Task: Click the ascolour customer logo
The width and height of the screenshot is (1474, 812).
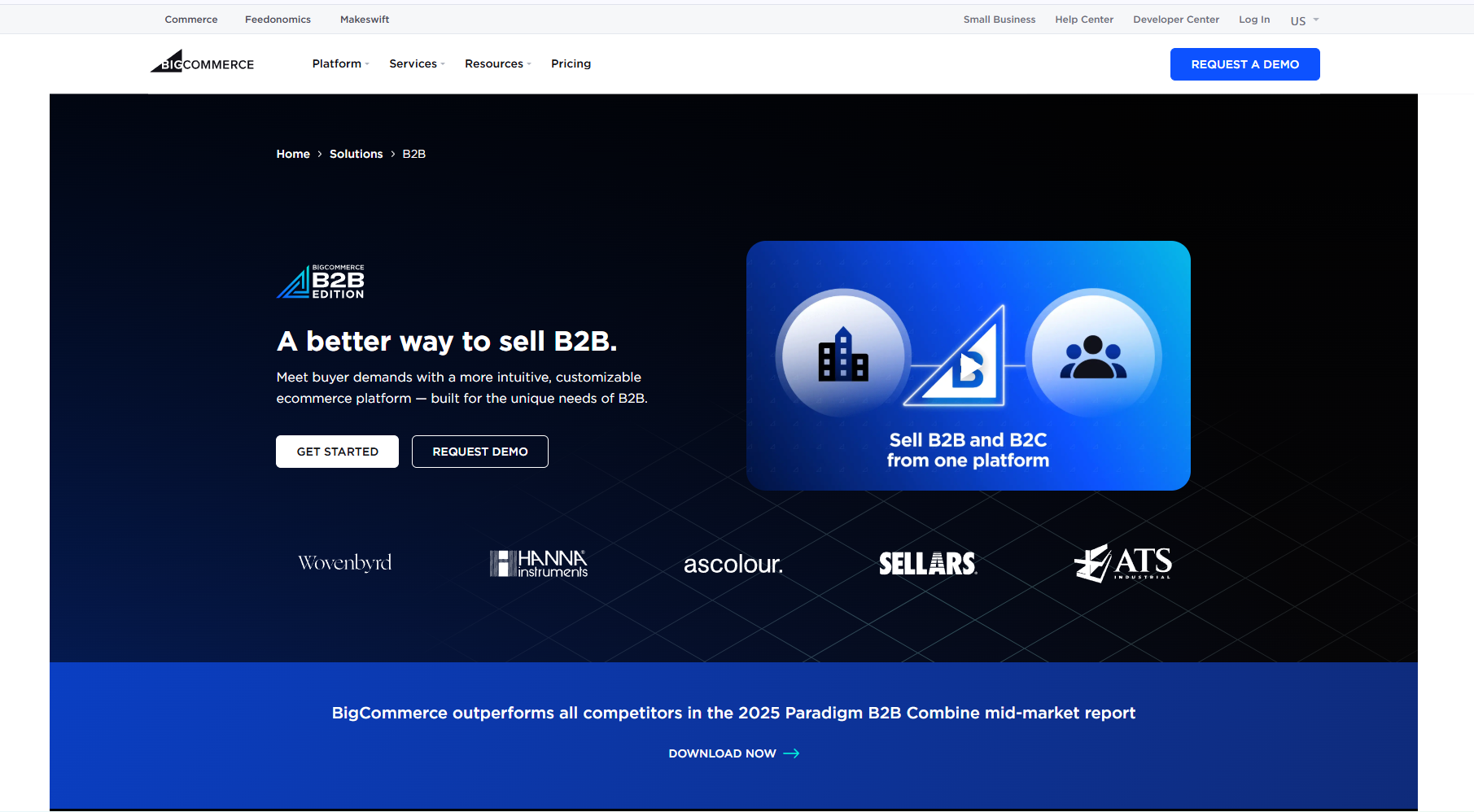Action: pos(733,564)
